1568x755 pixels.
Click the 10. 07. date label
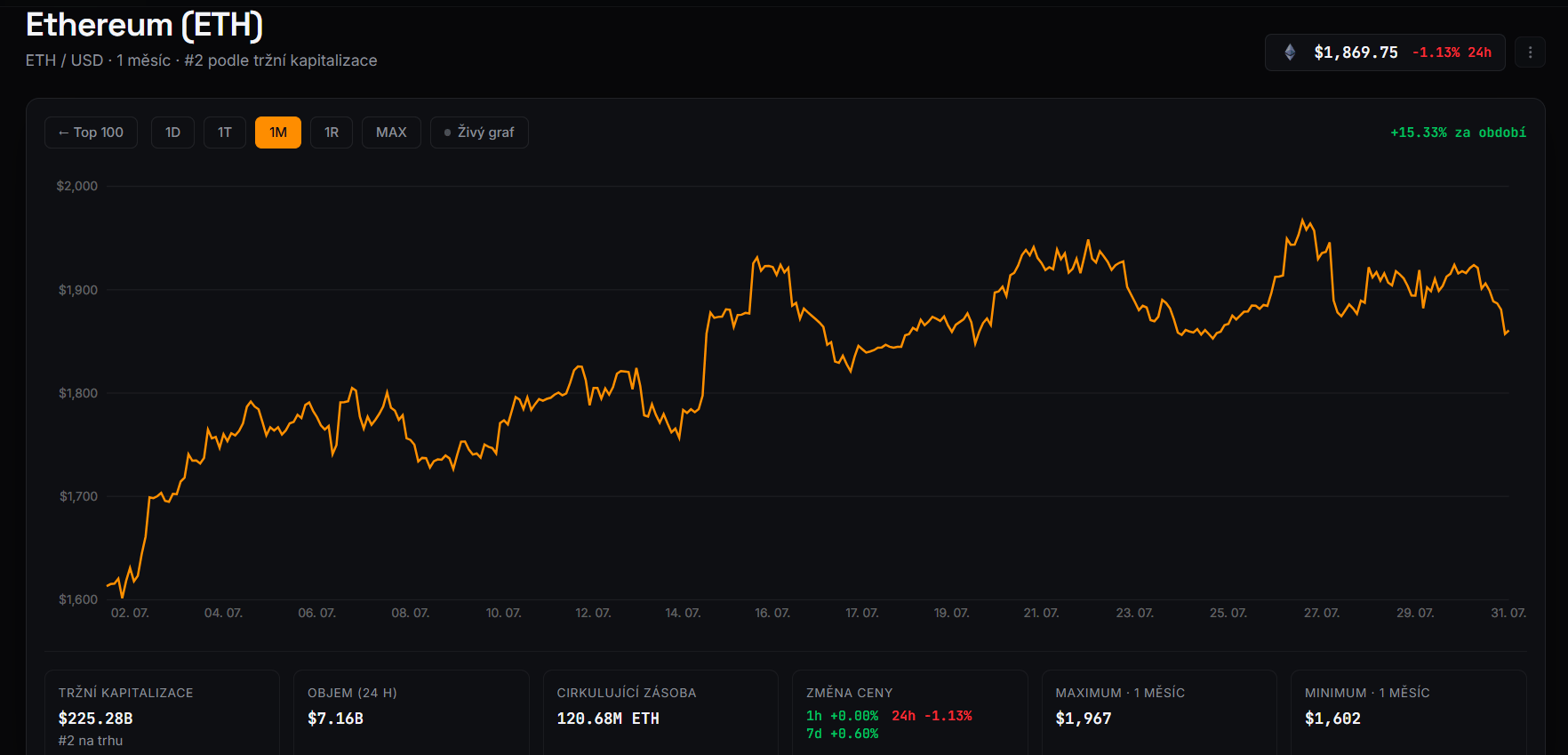tap(504, 613)
